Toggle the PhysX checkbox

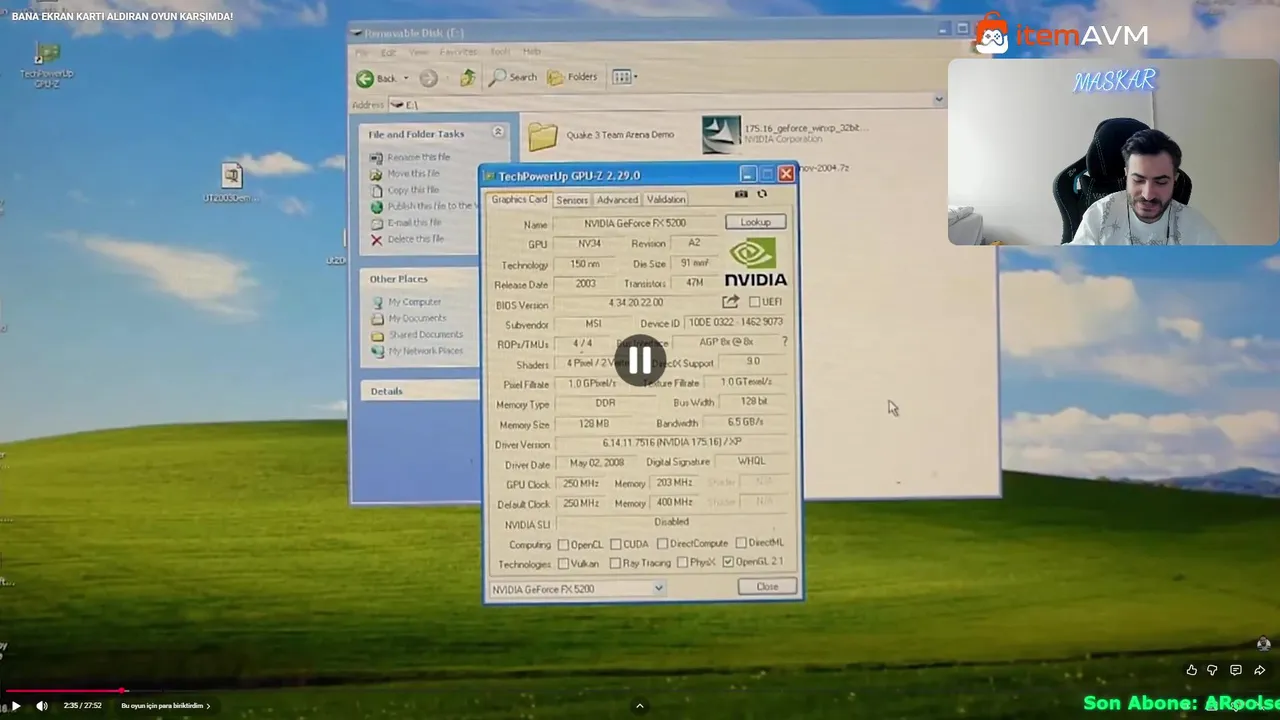(682, 562)
